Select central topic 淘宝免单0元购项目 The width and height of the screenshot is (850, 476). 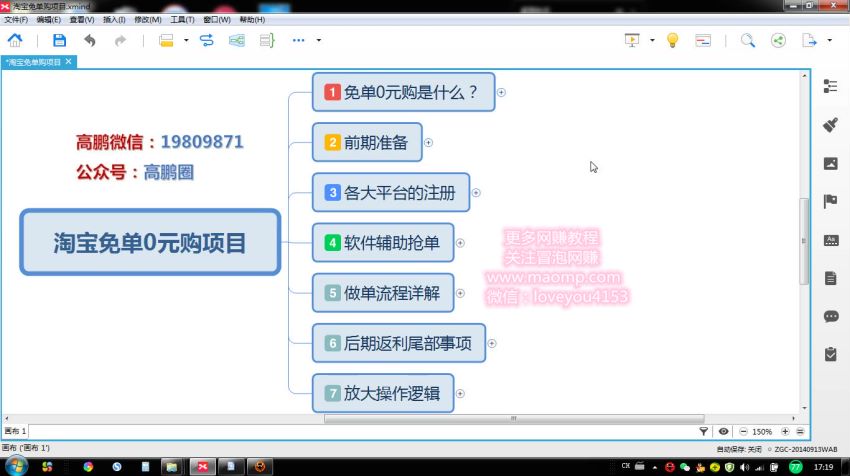click(150, 242)
